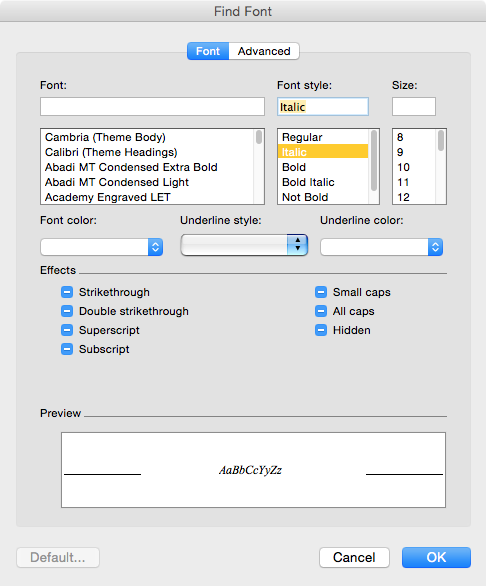Toggle the All caps checkbox
The image size is (486, 586).
click(321, 311)
